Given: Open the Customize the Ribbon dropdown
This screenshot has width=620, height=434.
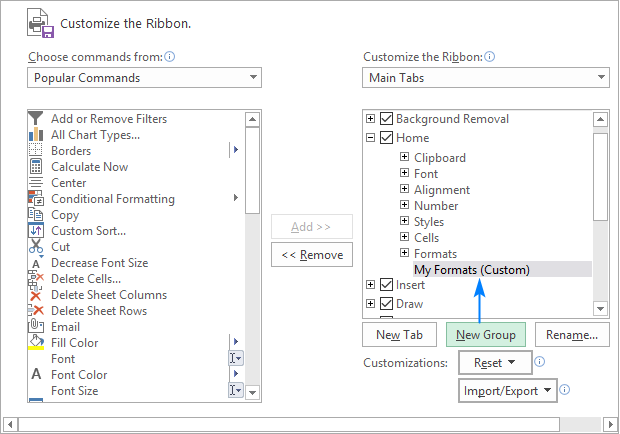Looking at the screenshot, I should tap(485, 78).
